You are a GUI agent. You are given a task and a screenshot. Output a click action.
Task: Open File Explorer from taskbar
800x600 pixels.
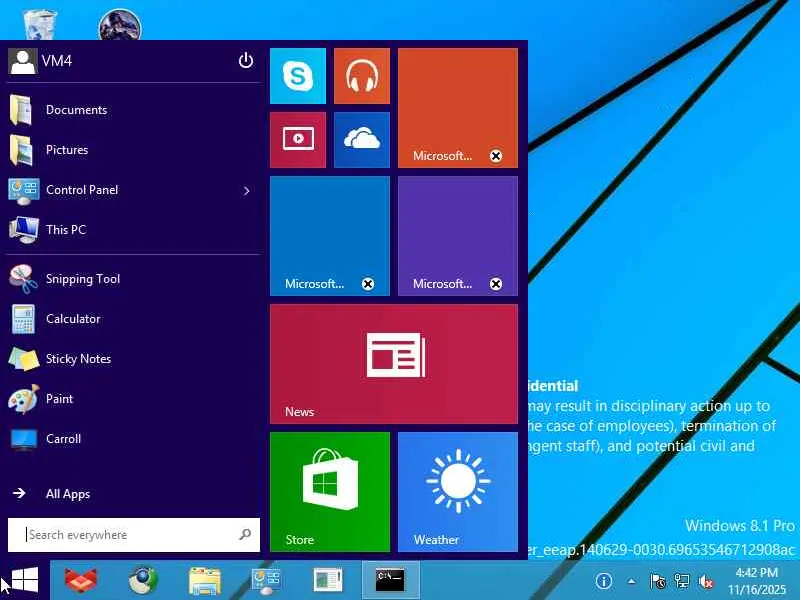coord(205,581)
